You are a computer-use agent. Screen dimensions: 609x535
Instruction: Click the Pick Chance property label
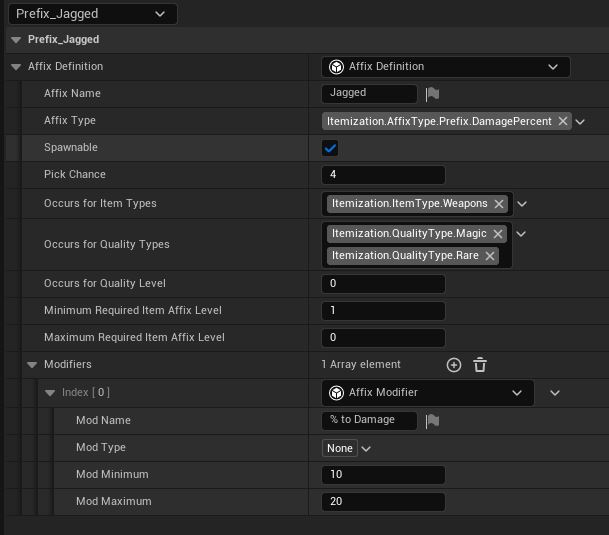pos(75,174)
